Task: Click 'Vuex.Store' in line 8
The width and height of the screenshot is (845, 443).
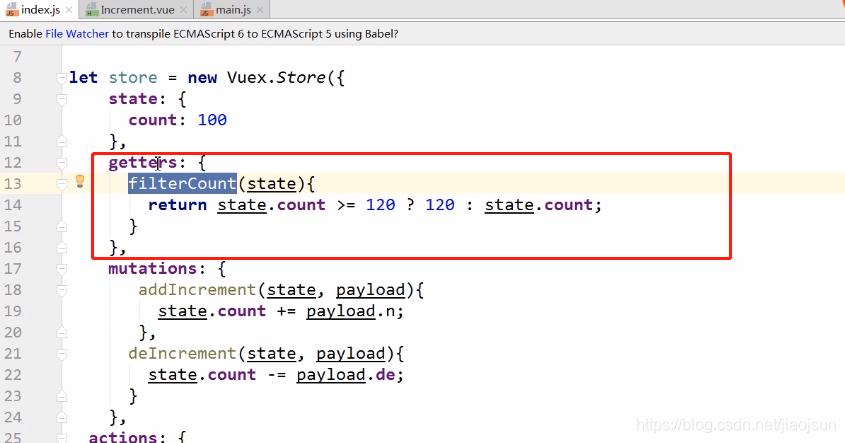Action: (x=276, y=78)
